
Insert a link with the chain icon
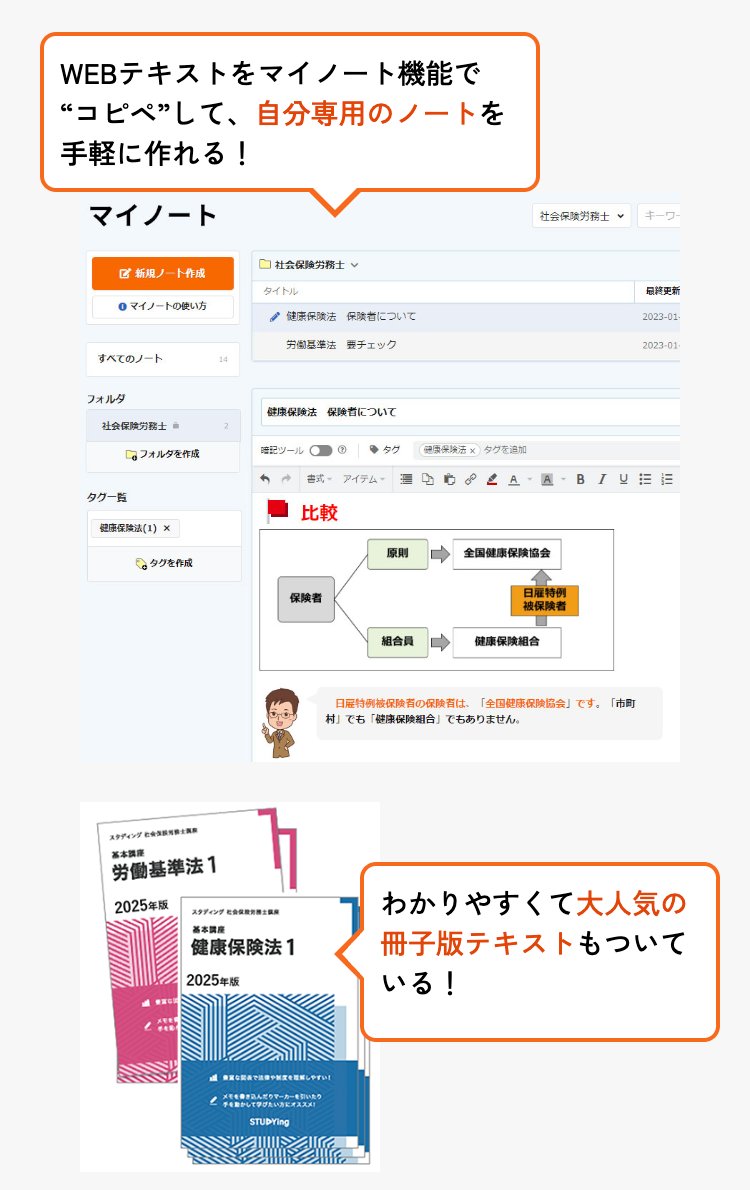click(x=471, y=479)
